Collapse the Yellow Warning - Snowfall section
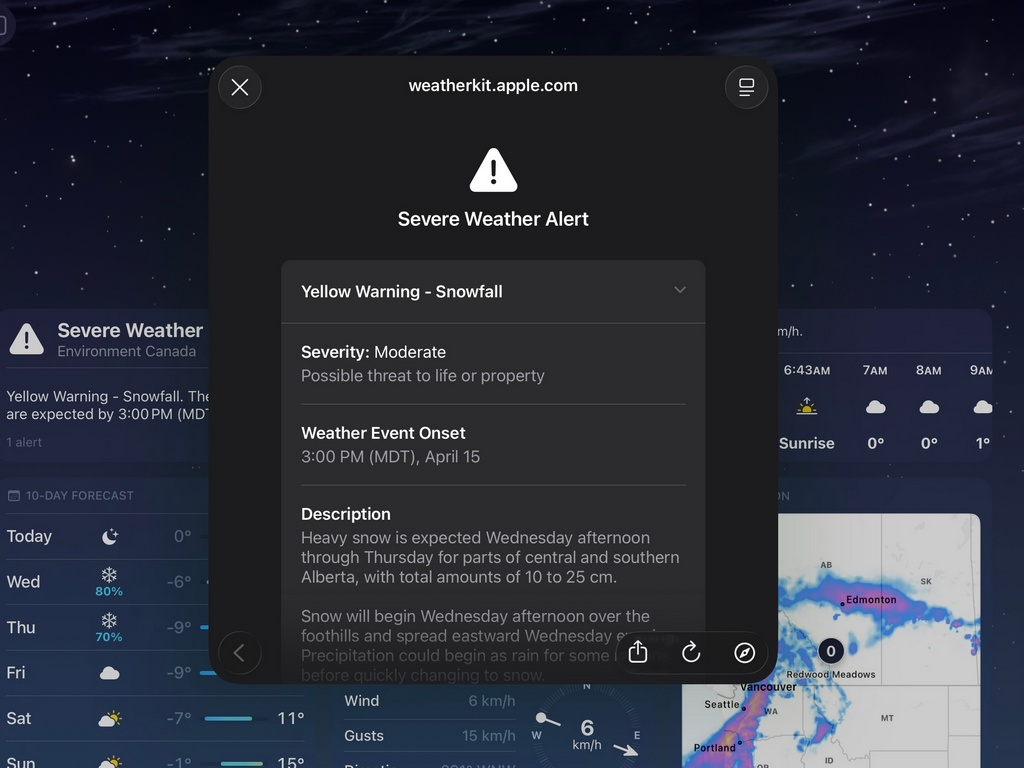Viewport: 1024px width, 768px height. (679, 291)
